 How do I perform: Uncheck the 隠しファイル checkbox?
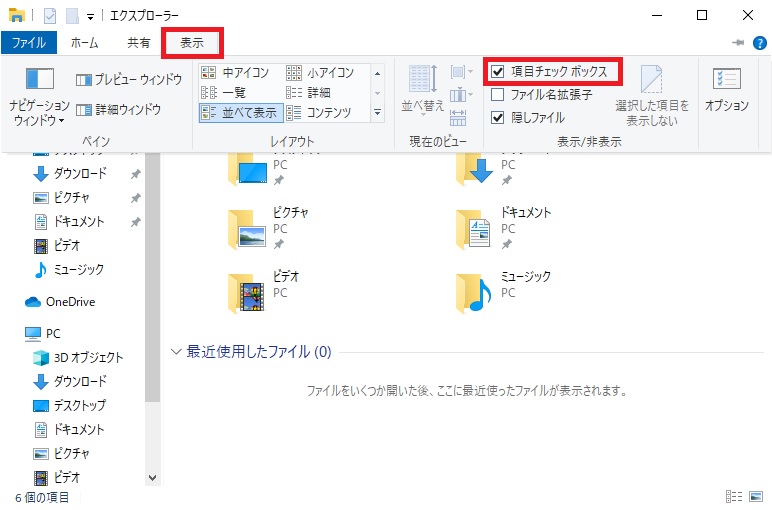click(528, 118)
